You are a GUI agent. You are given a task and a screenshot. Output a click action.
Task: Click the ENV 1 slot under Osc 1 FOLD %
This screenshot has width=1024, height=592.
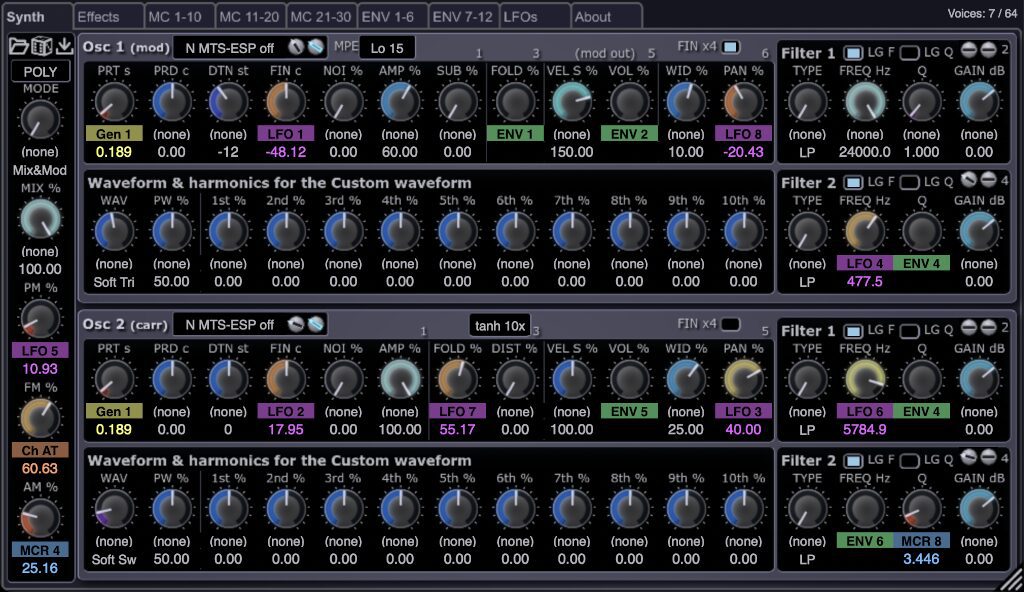[x=515, y=134]
